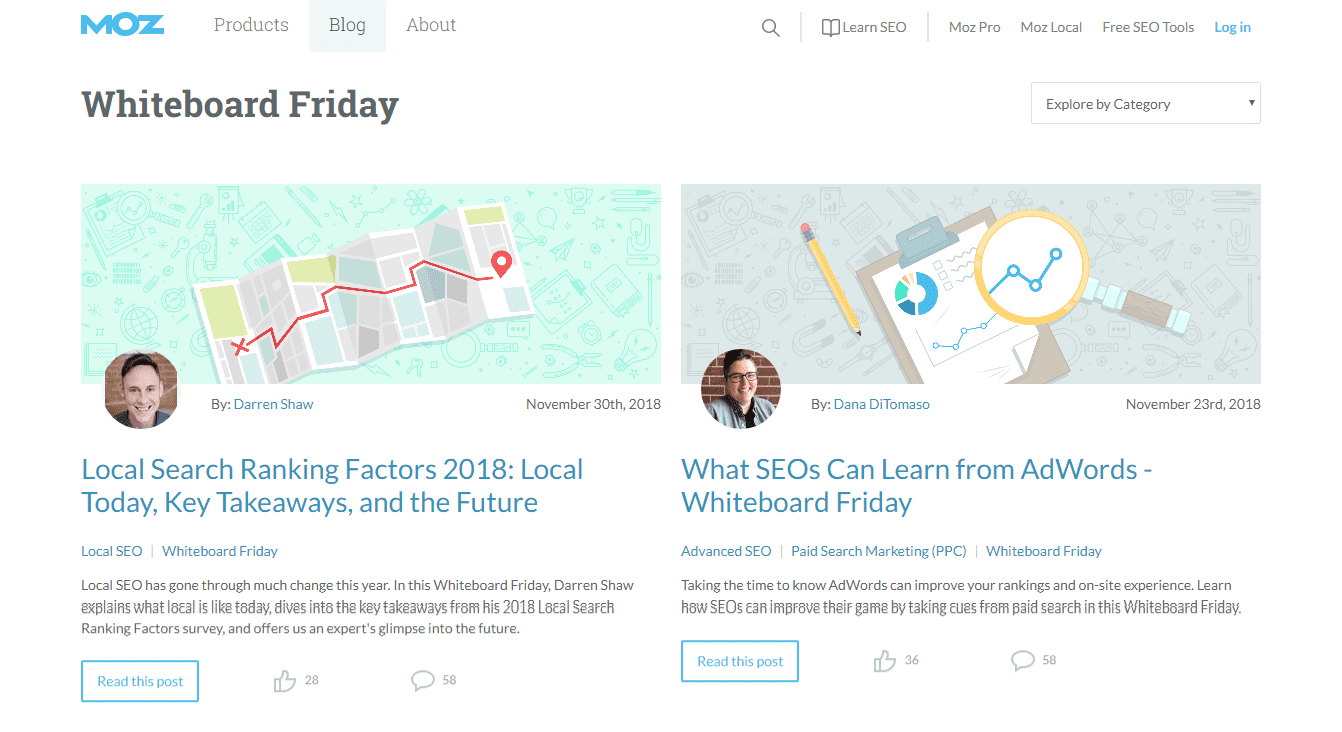
Task: Like the AdWords post with thumbs-up
Action: click(885, 661)
